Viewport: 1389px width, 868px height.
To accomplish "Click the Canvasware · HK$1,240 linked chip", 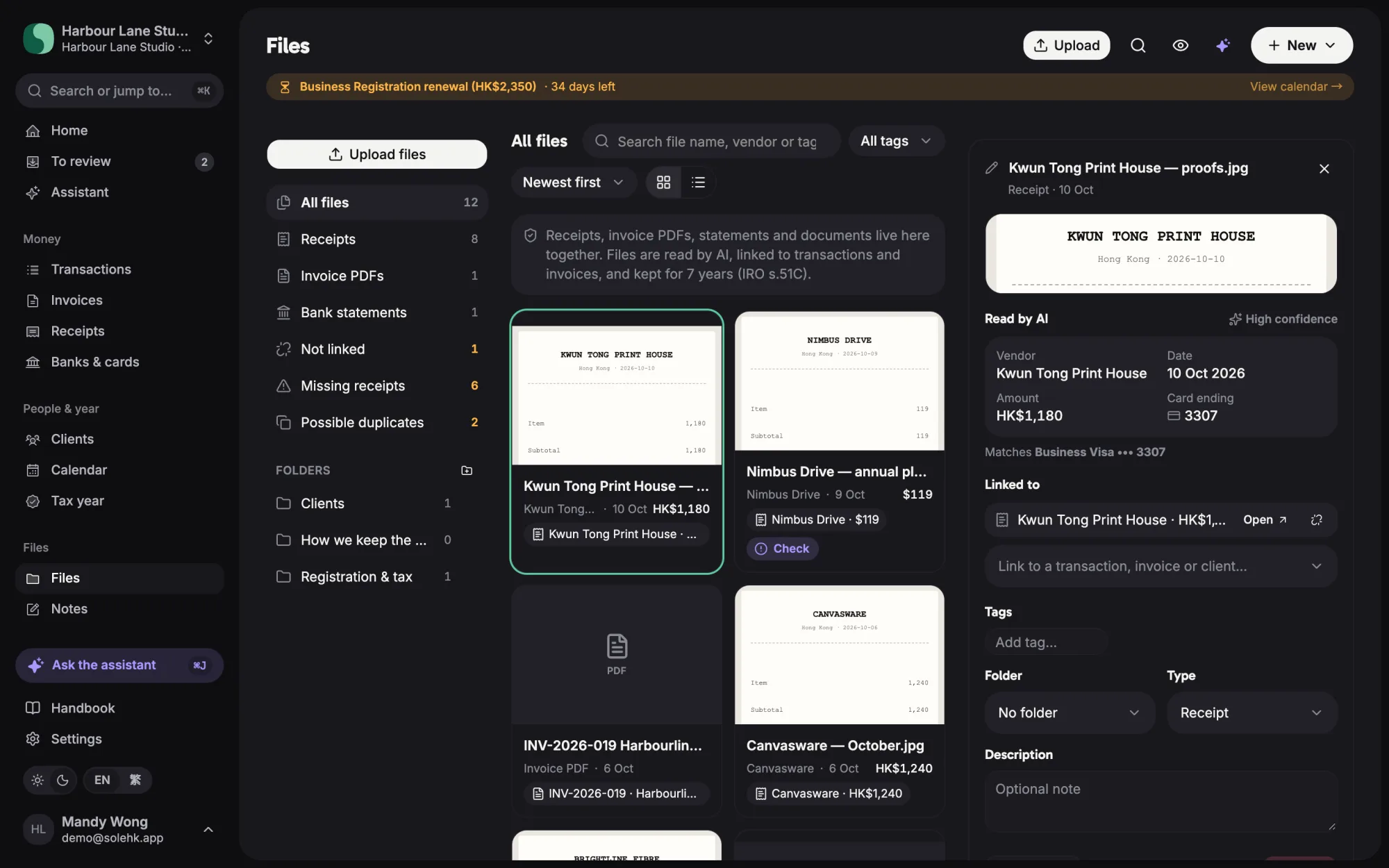I will tap(828, 794).
